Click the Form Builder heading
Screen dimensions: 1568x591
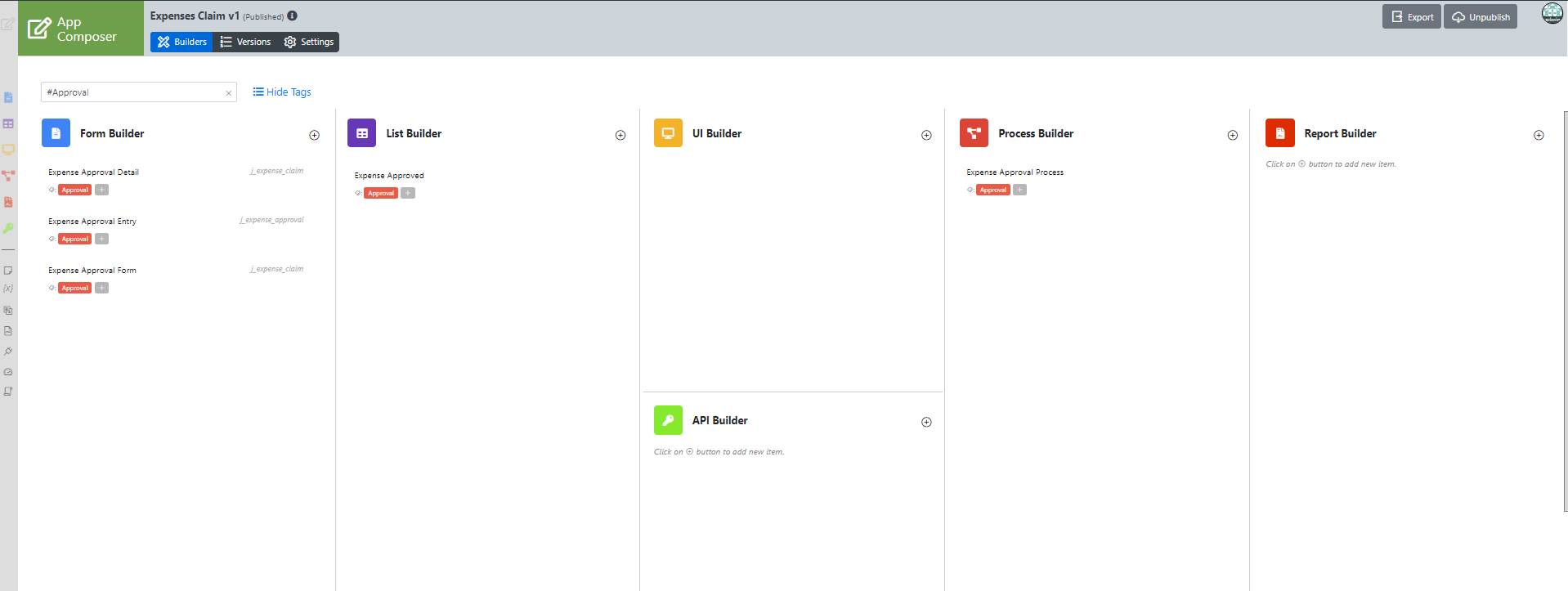tap(112, 133)
